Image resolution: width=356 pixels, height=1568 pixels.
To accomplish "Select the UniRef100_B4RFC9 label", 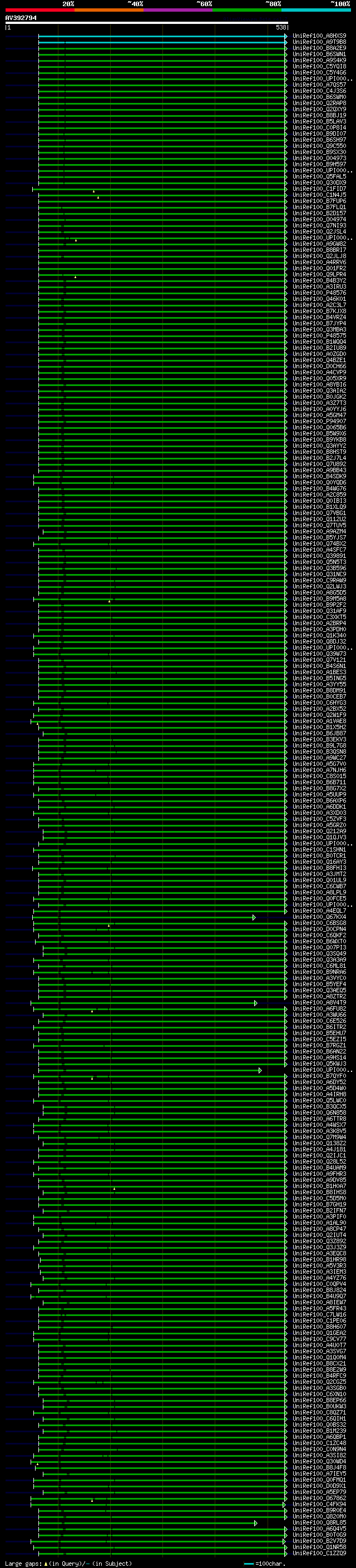I will tap(319, 1376).
